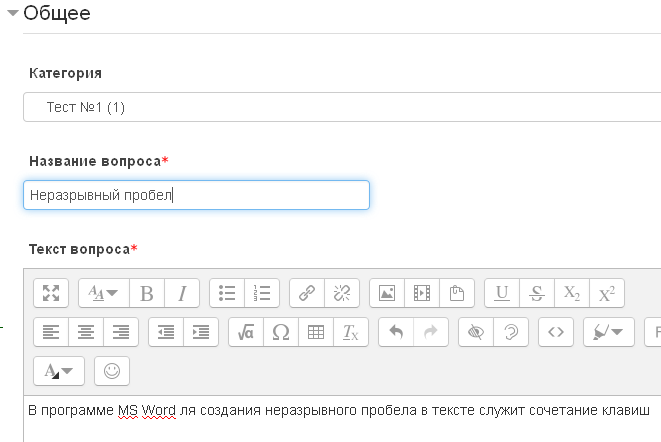
Task: Click the Название вопроса input field
Action: [x=196, y=195]
